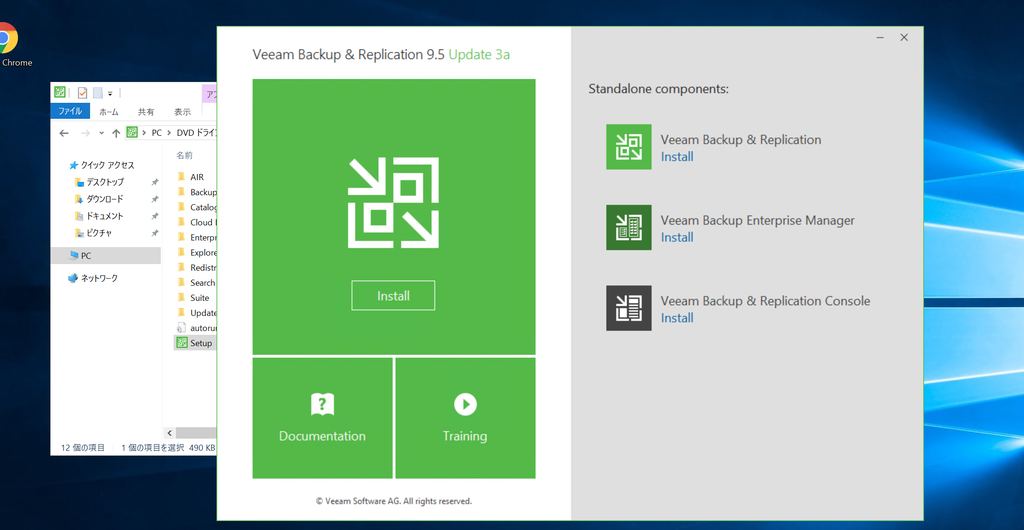Go up one folder with Explorer's up arrow
The height and width of the screenshot is (530, 1024).
(116, 133)
